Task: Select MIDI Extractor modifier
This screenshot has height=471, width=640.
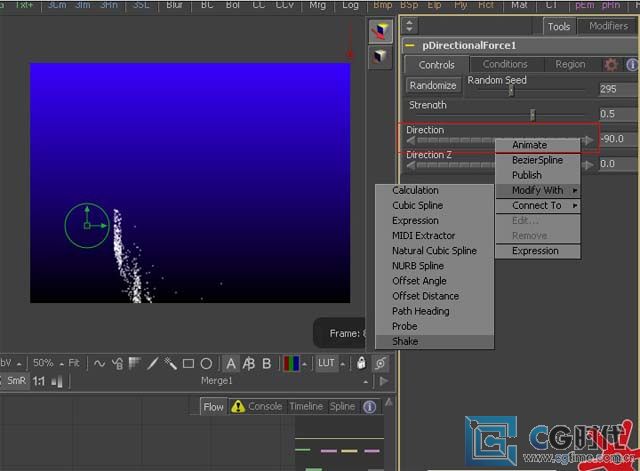Action: tap(435, 236)
